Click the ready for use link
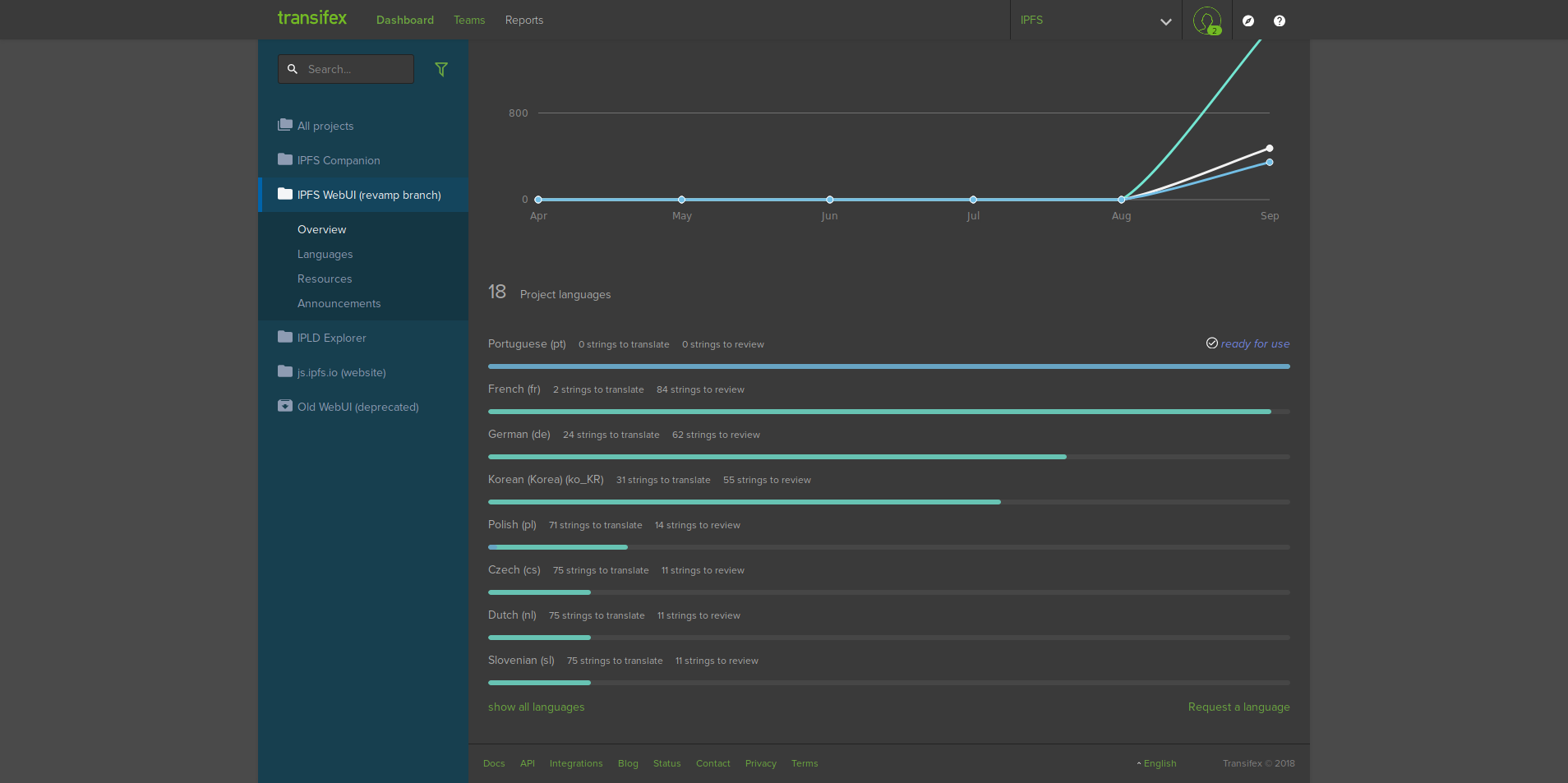This screenshot has height=783, width=1568. click(1256, 343)
